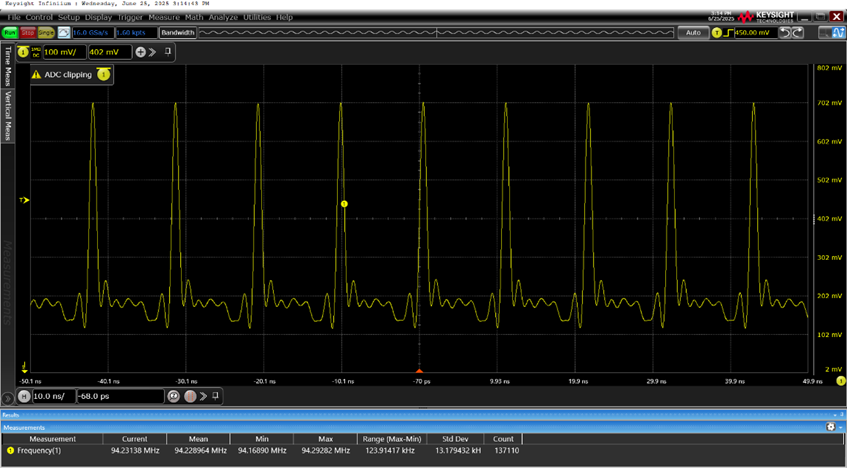Image resolution: width=847 pixels, height=468 pixels.
Task: Toggle channel 1 on/off button
Action: (23, 52)
